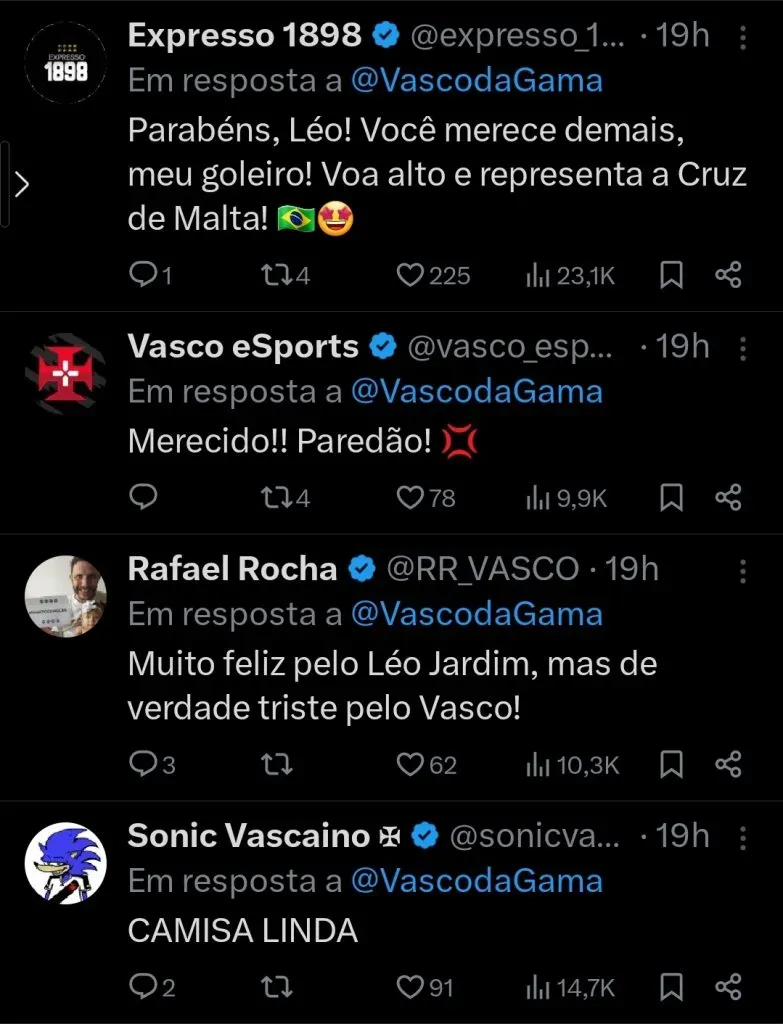Like the Vasco eSports 'Merecido' tweet
Image resolution: width=783 pixels, height=1024 pixels.
(410, 496)
